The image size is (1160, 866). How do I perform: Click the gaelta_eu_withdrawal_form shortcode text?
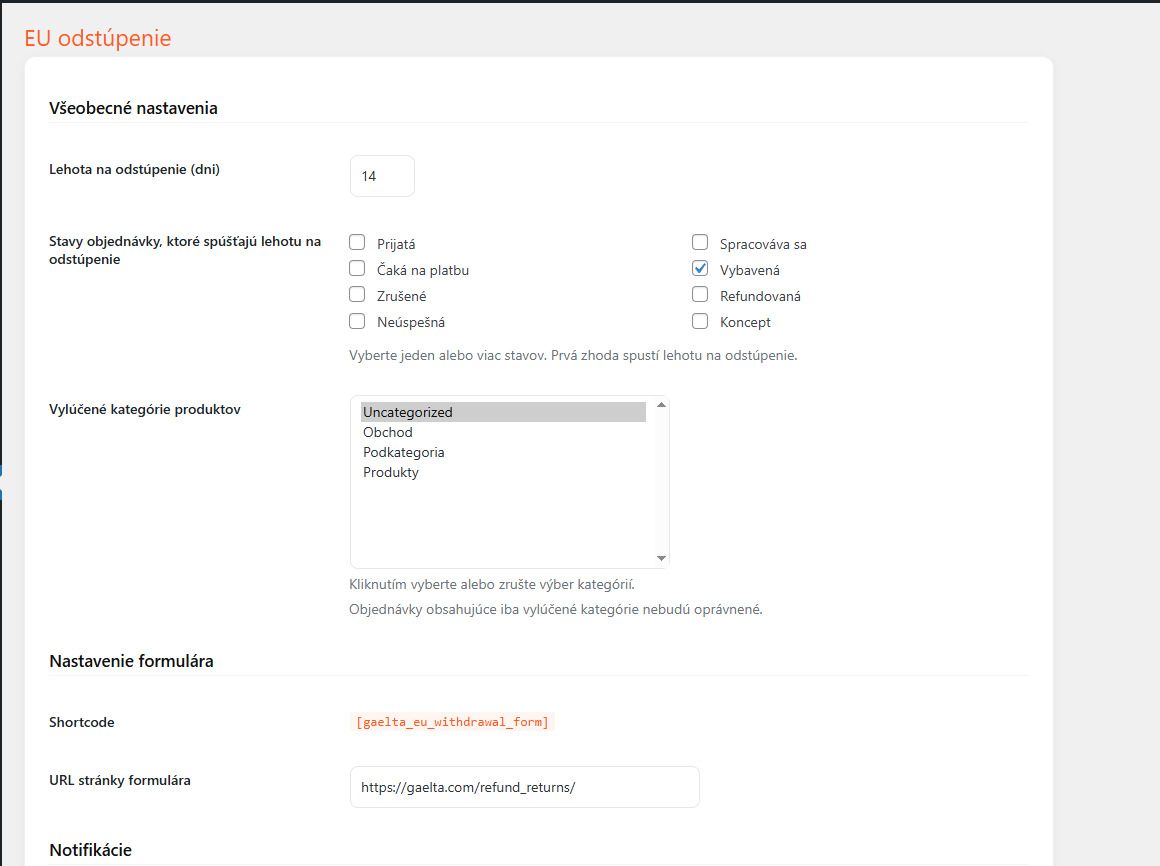click(452, 722)
